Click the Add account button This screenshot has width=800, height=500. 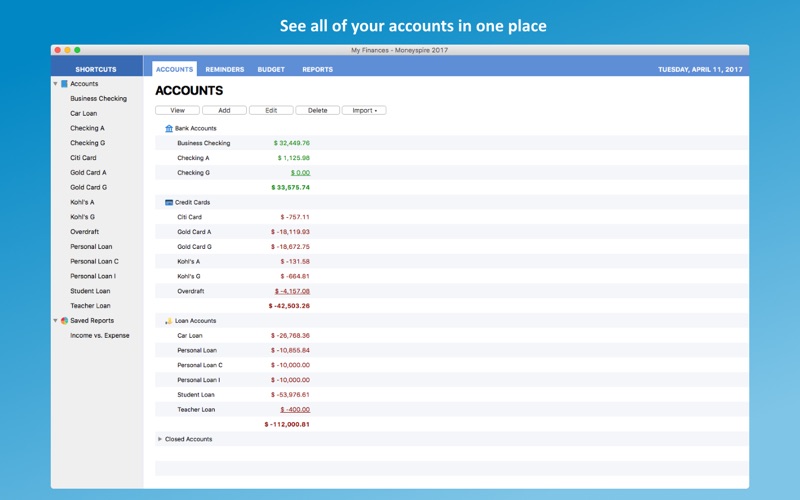[224, 110]
